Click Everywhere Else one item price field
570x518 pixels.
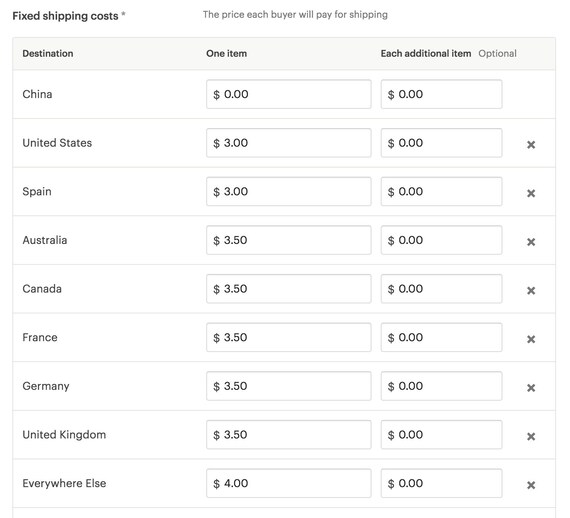tap(289, 483)
